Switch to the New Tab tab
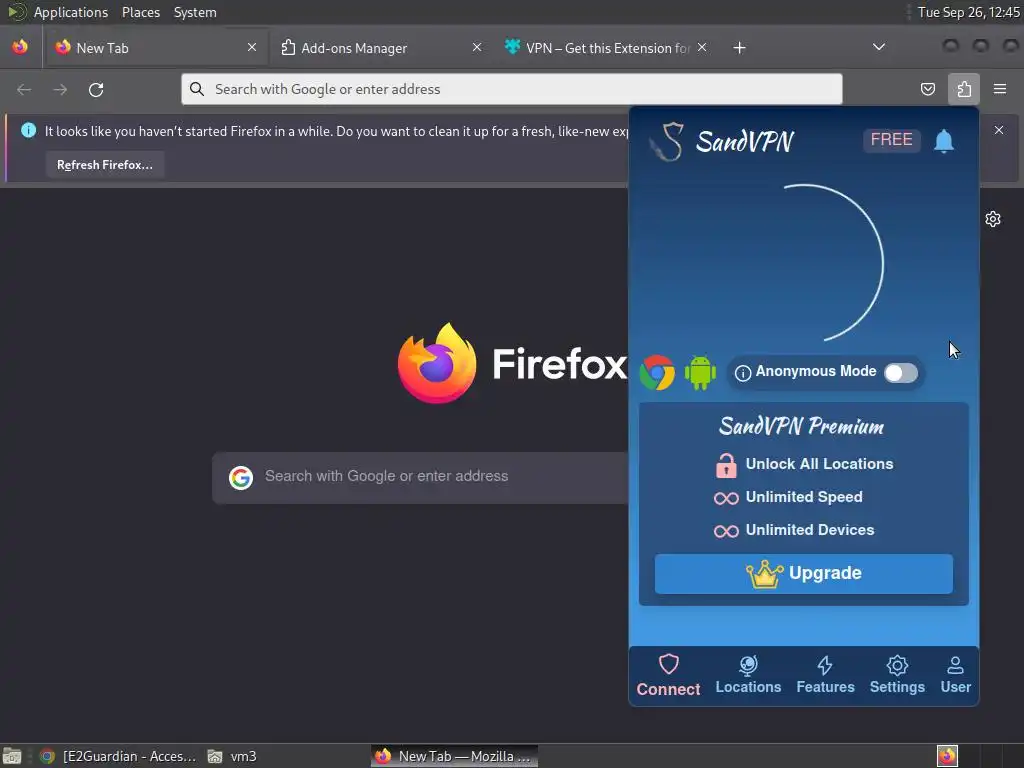1024x768 pixels. 156,48
